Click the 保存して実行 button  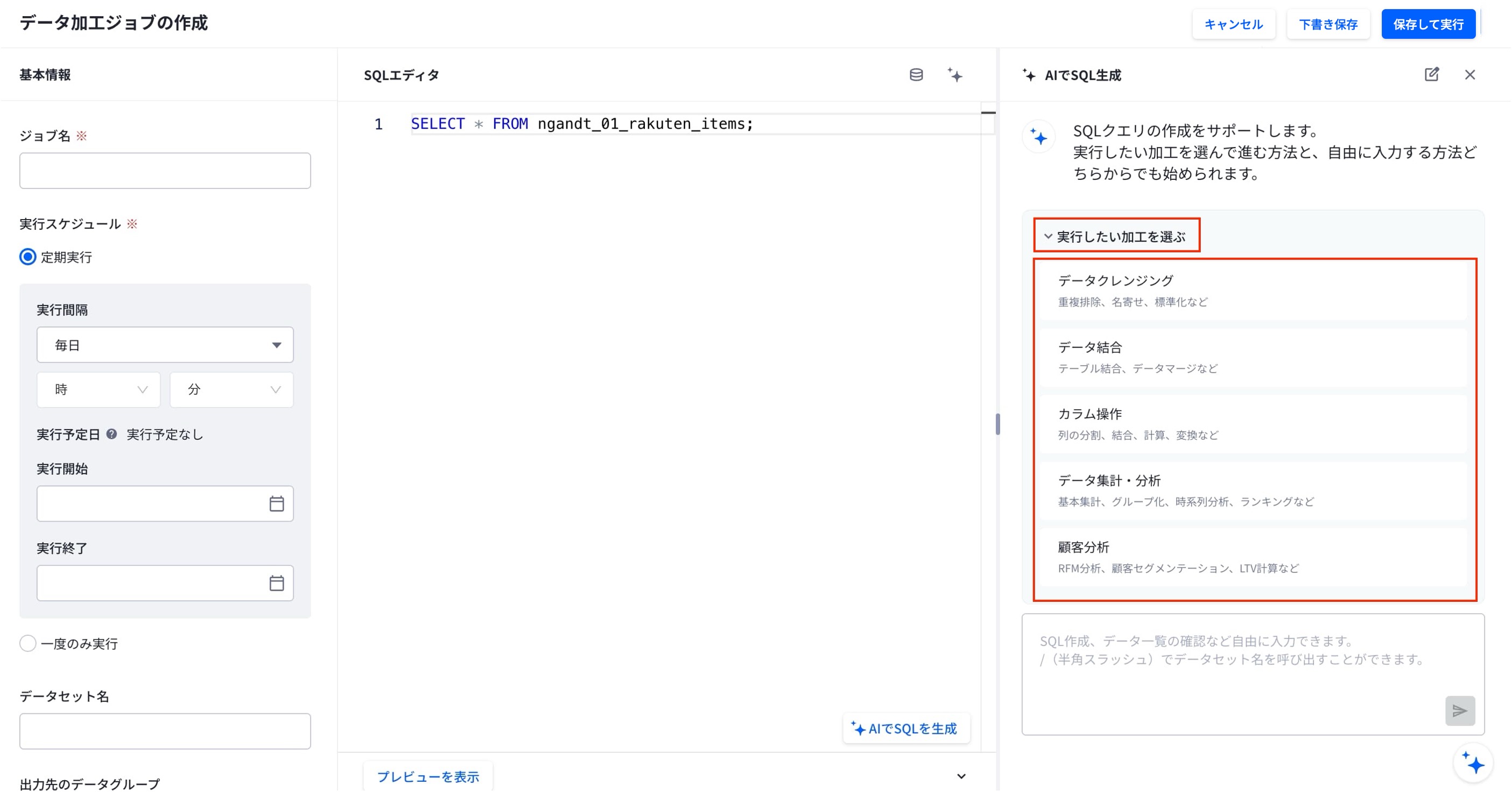point(1428,24)
